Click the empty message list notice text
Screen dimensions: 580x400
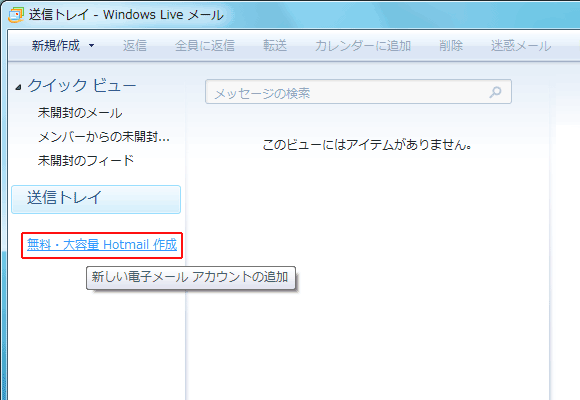[367, 145]
